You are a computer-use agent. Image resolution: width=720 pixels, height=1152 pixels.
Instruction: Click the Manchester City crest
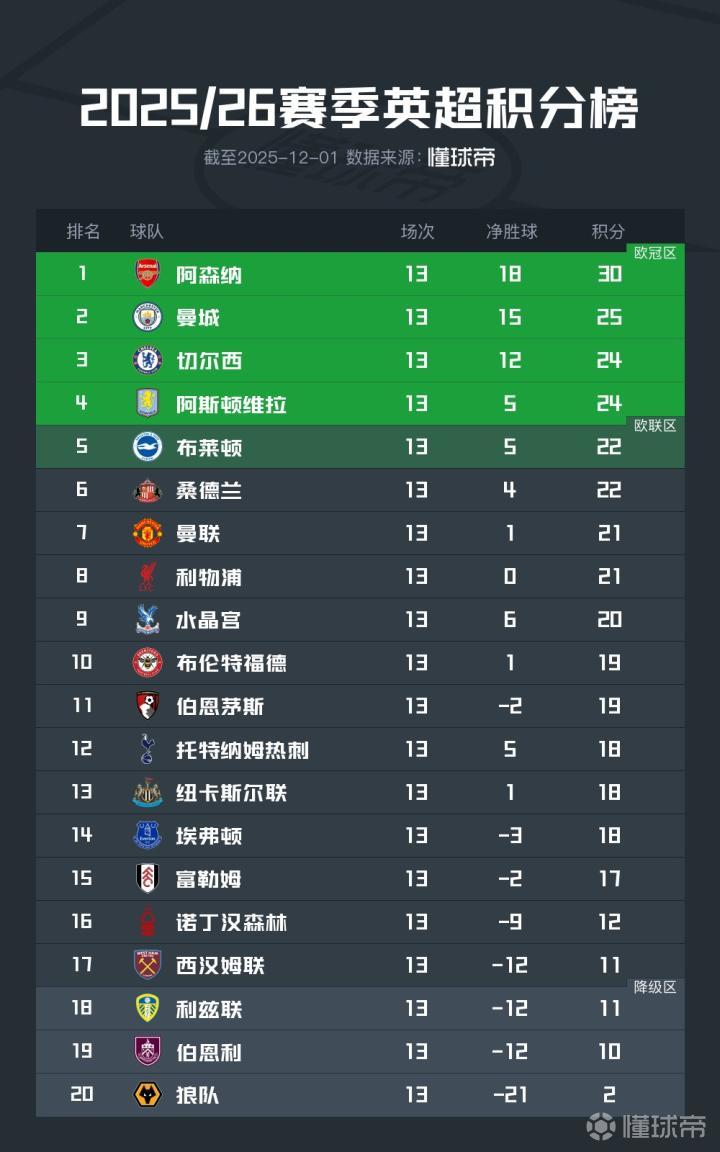[x=148, y=317]
